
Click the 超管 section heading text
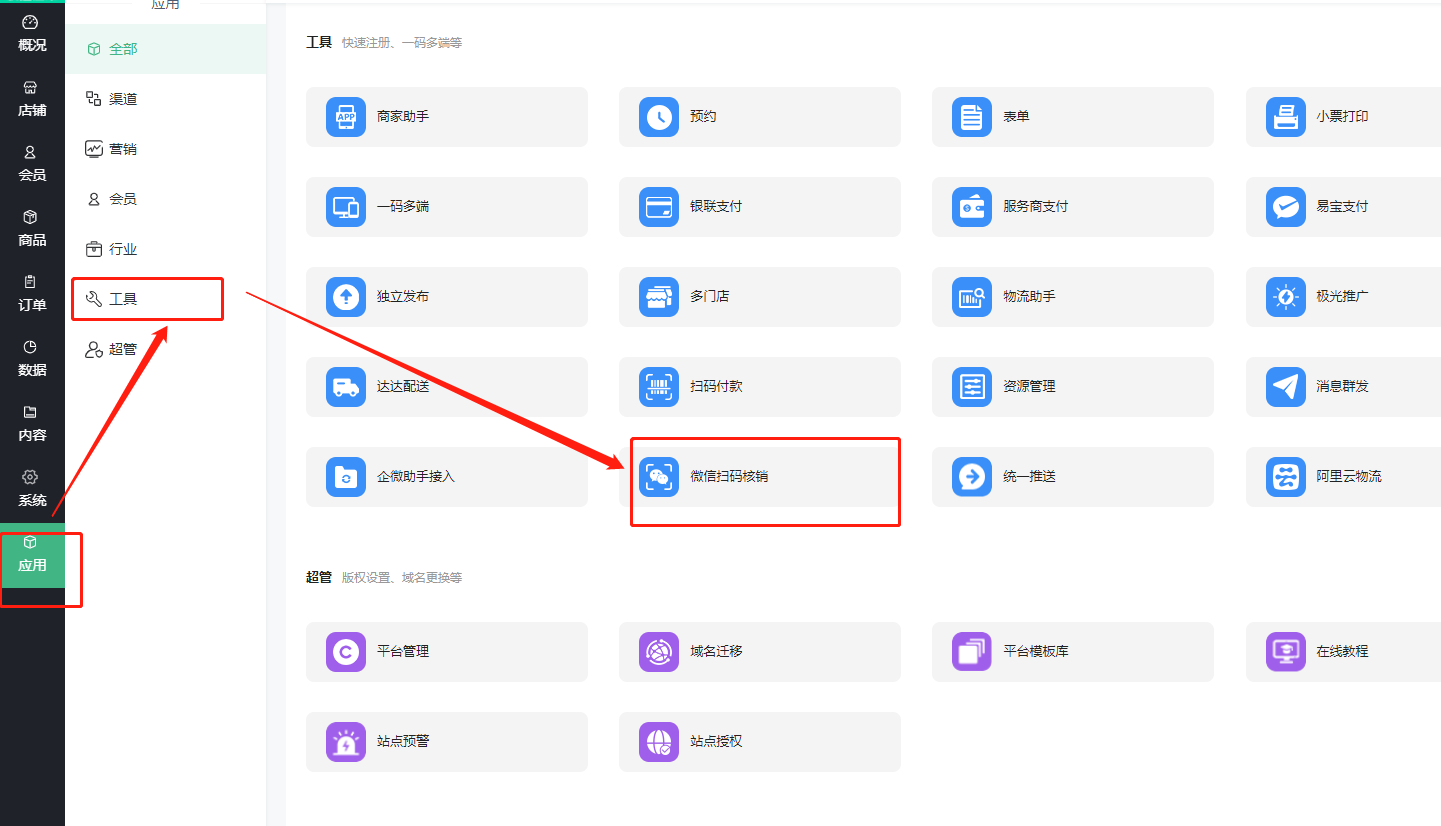click(x=319, y=578)
